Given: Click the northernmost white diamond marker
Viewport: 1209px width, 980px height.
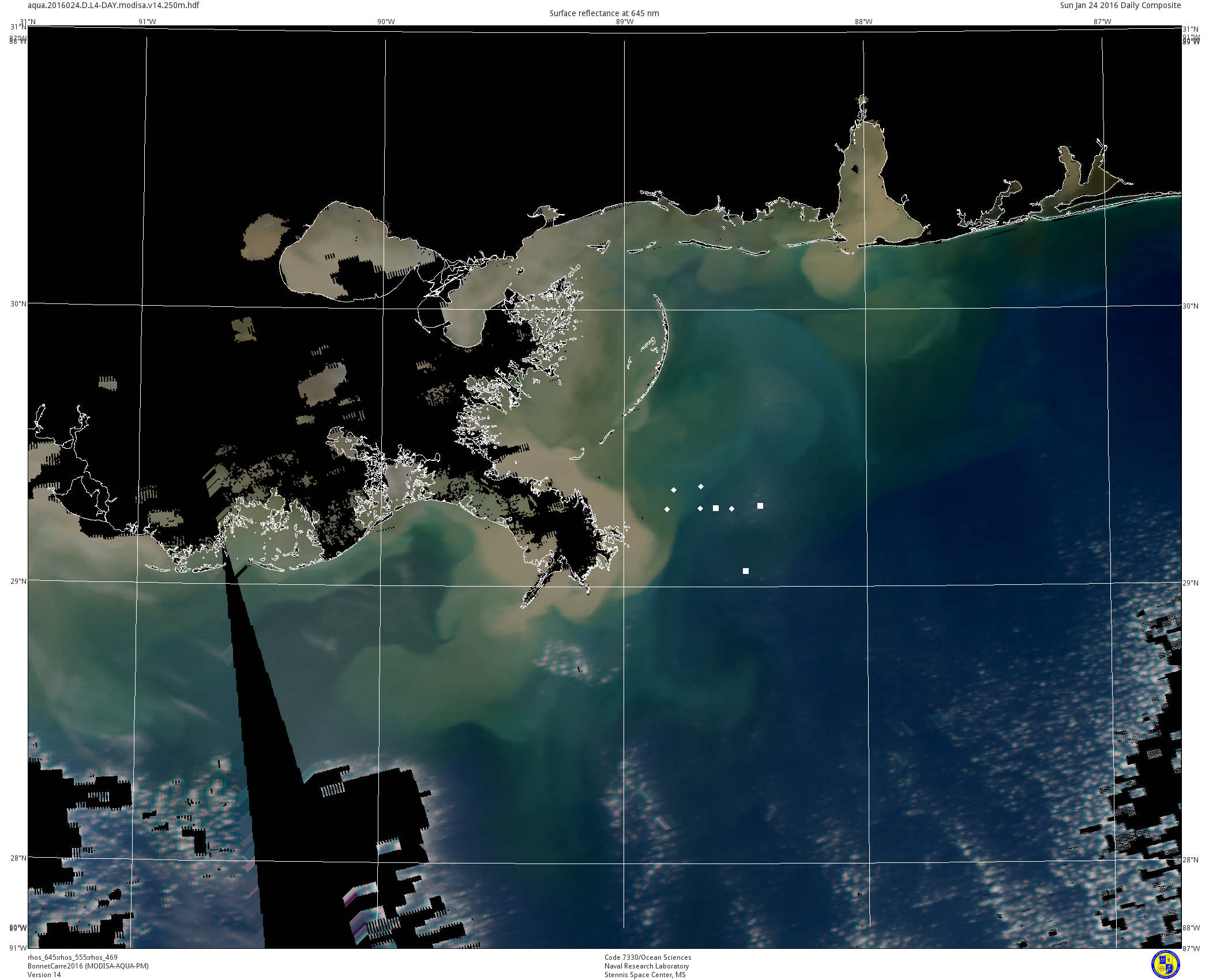Looking at the screenshot, I should (x=701, y=487).
